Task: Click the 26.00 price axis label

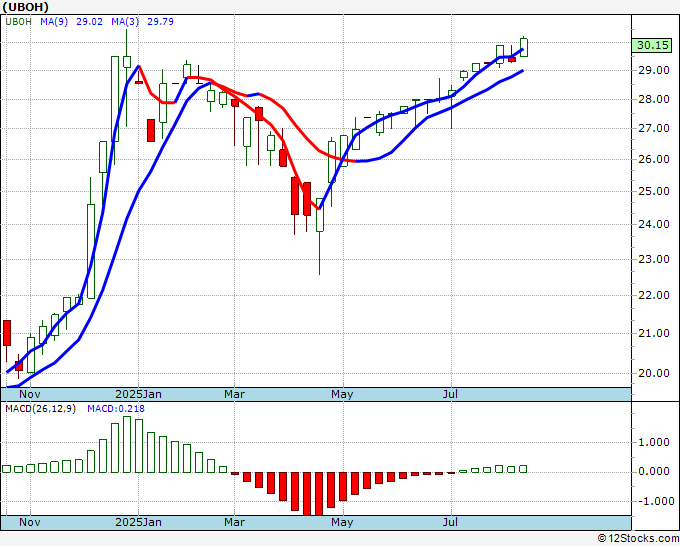Action: pos(654,159)
